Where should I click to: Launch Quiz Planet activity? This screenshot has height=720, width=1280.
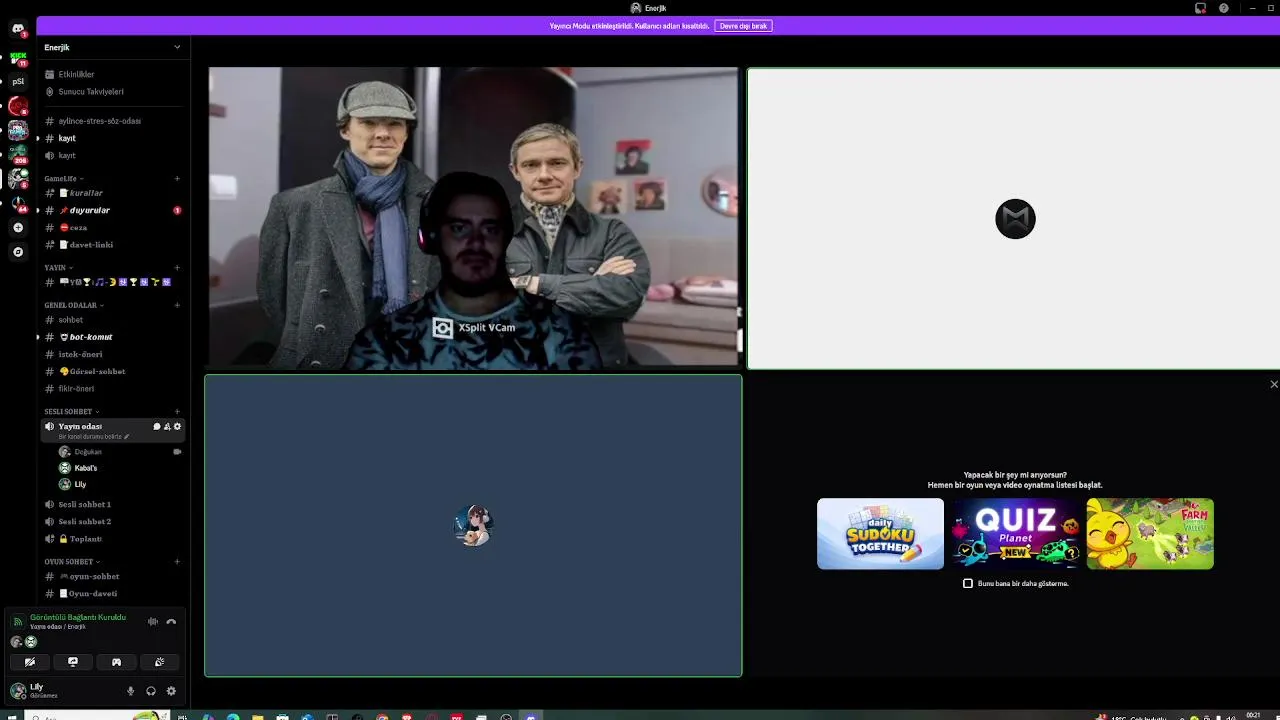point(1015,534)
